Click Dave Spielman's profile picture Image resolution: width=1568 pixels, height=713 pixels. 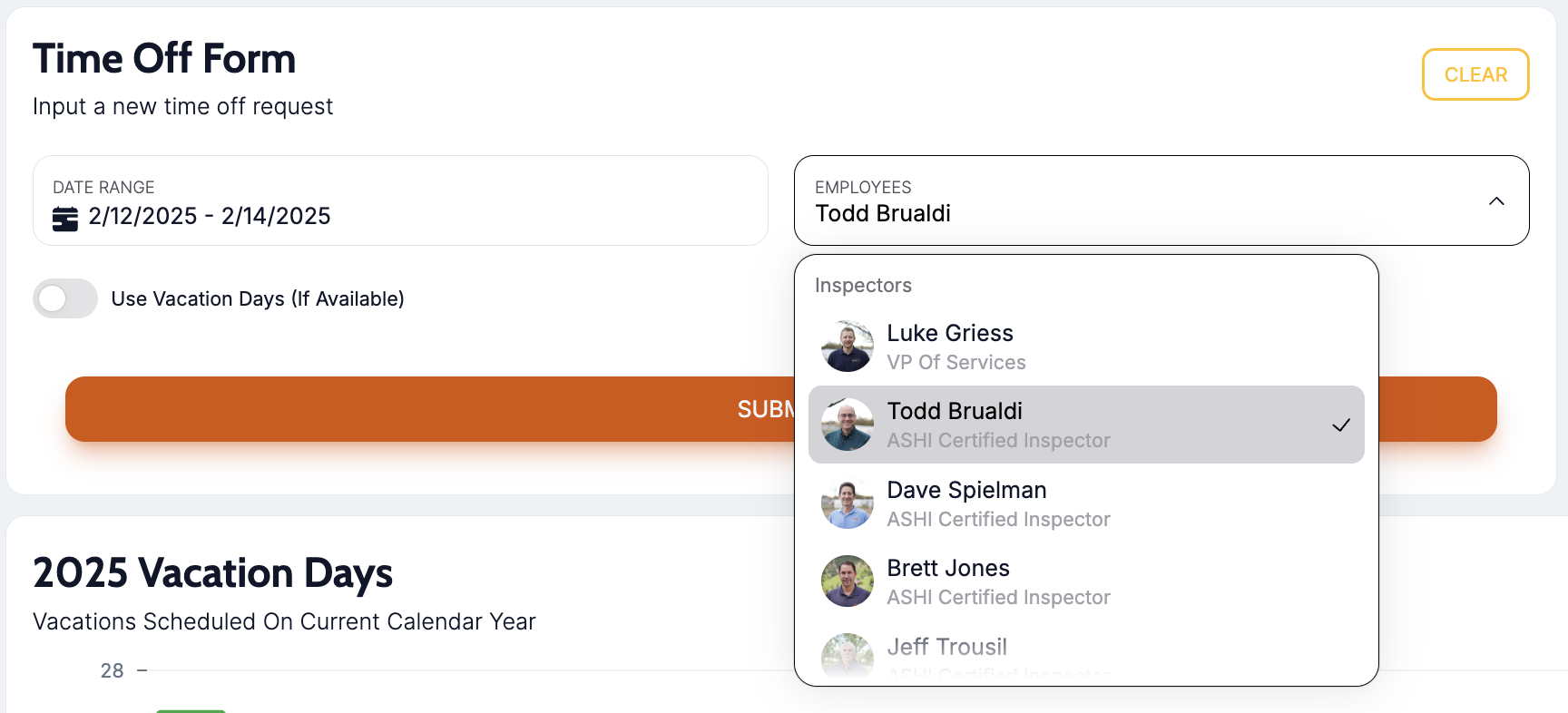847,503
